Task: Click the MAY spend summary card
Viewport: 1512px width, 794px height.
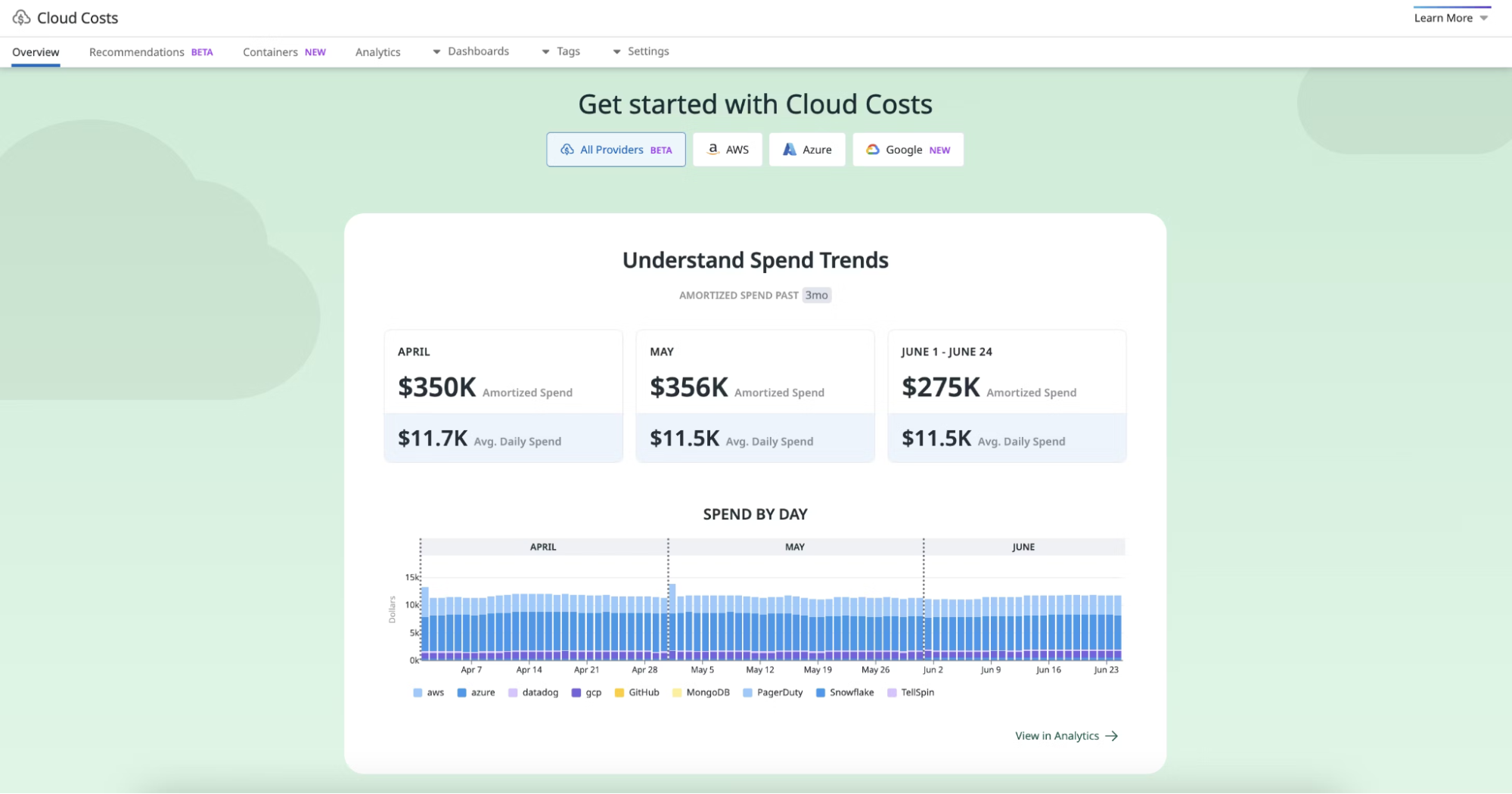Action: 755,395
